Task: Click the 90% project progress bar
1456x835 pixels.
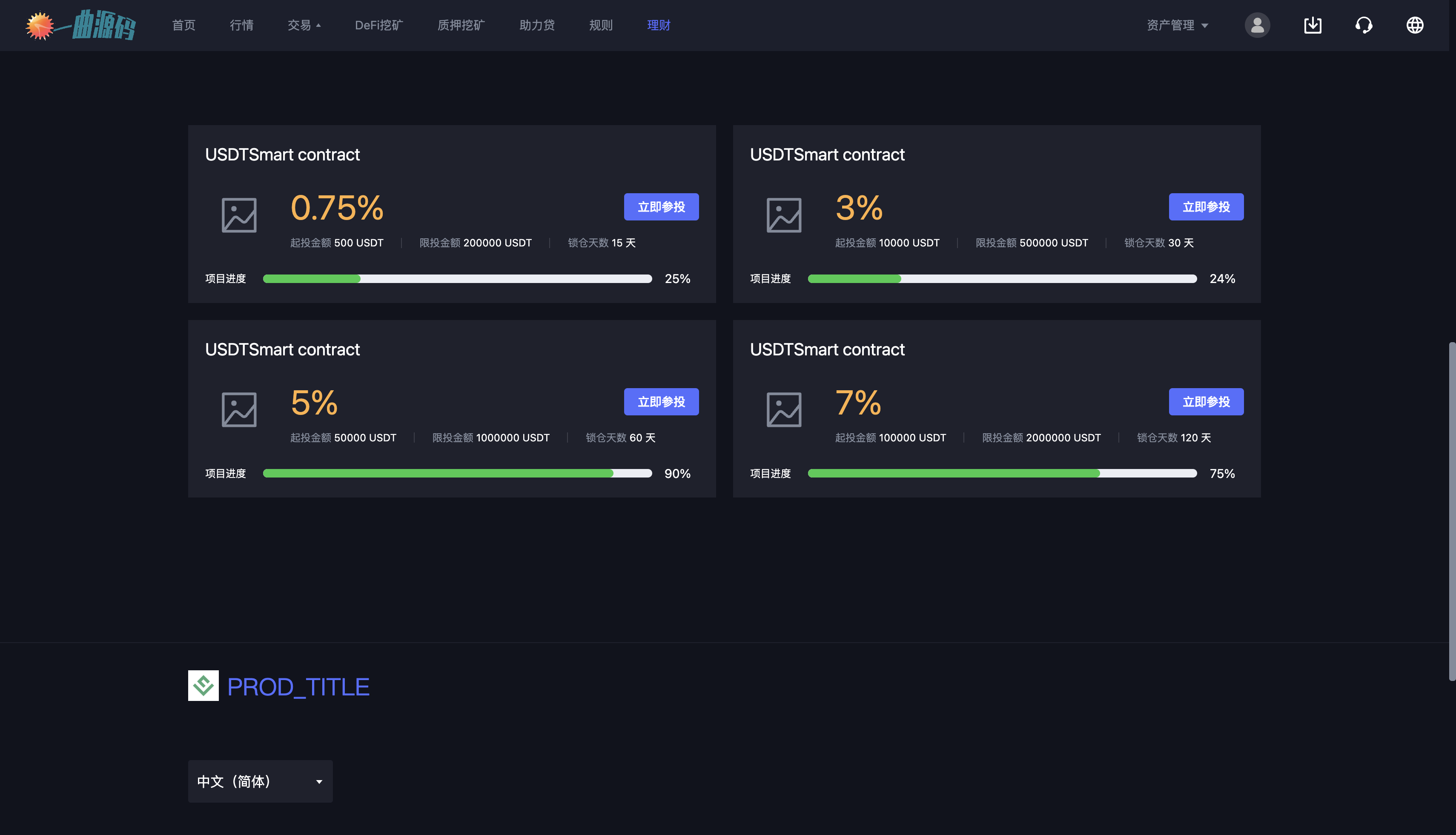Action: 457,473
